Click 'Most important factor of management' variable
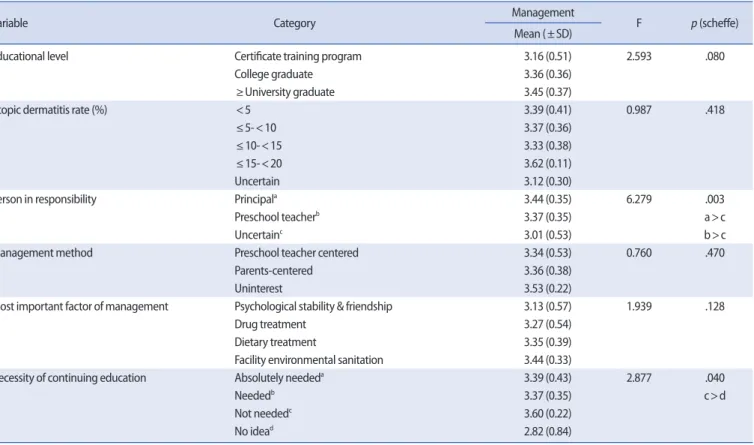This screenshot has height=445, width=754. [x=84, y=306]
